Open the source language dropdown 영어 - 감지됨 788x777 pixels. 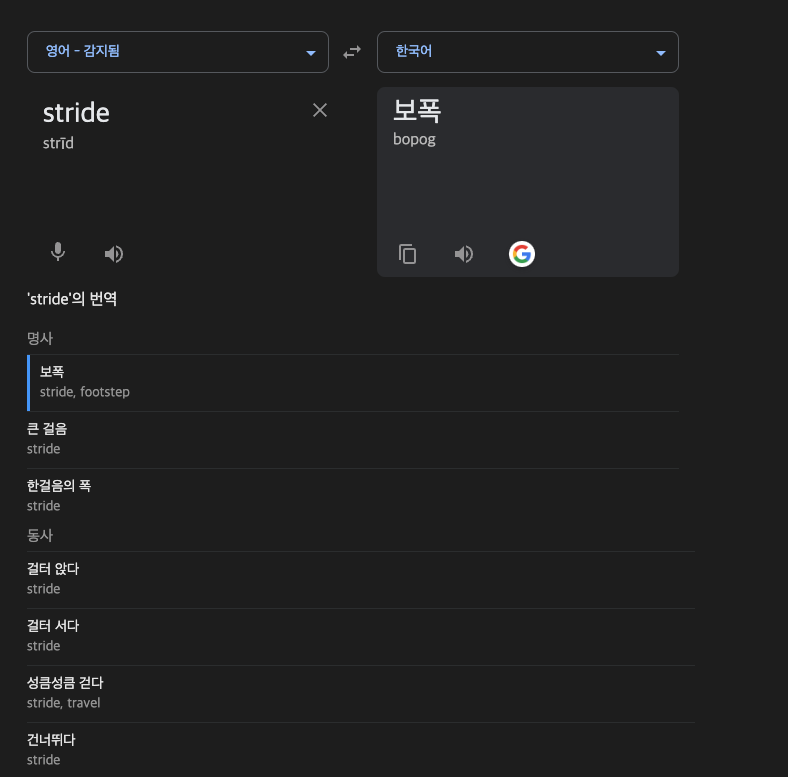coord(178,52)
